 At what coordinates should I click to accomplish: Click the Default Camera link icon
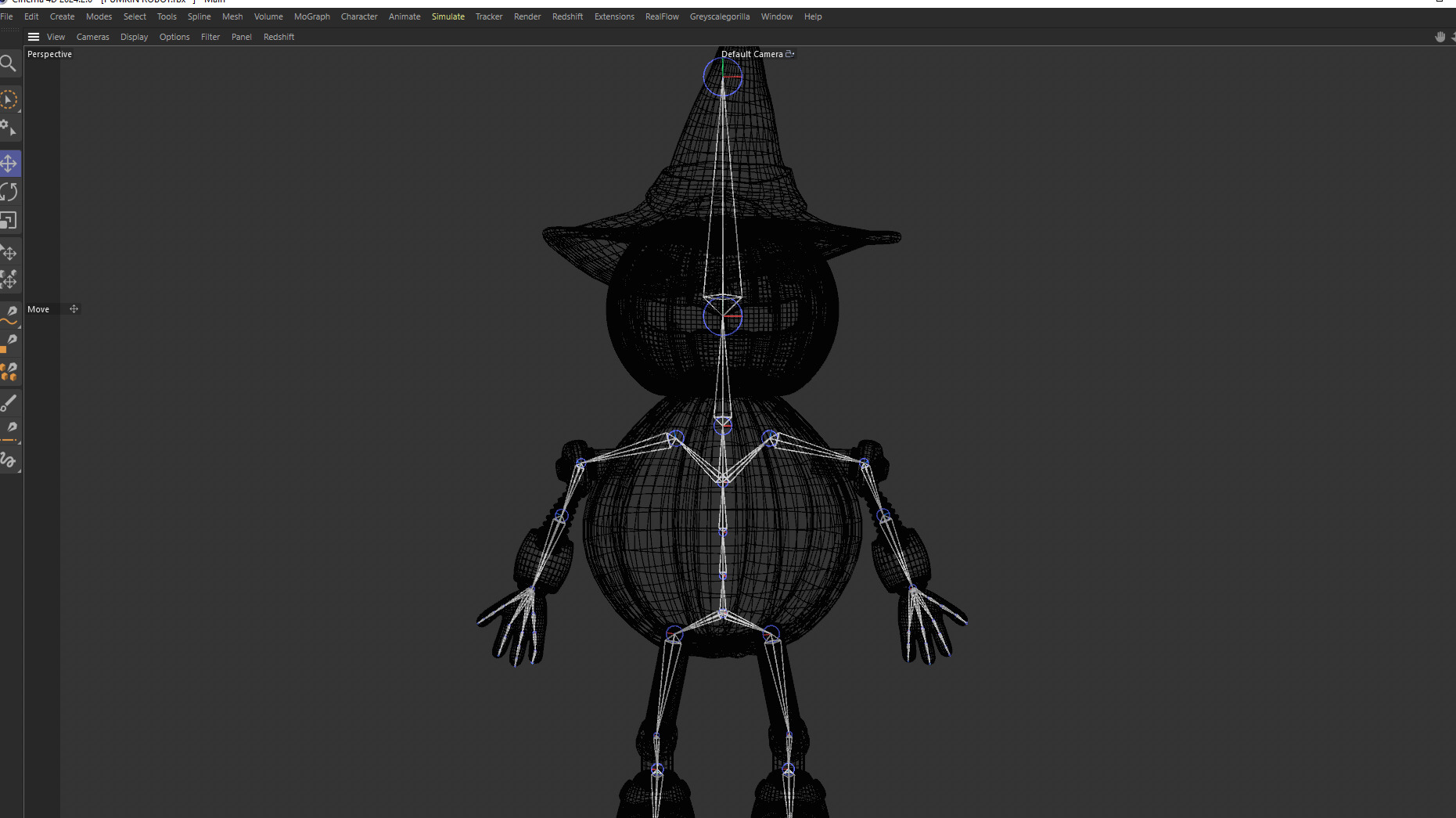[790, 54]
